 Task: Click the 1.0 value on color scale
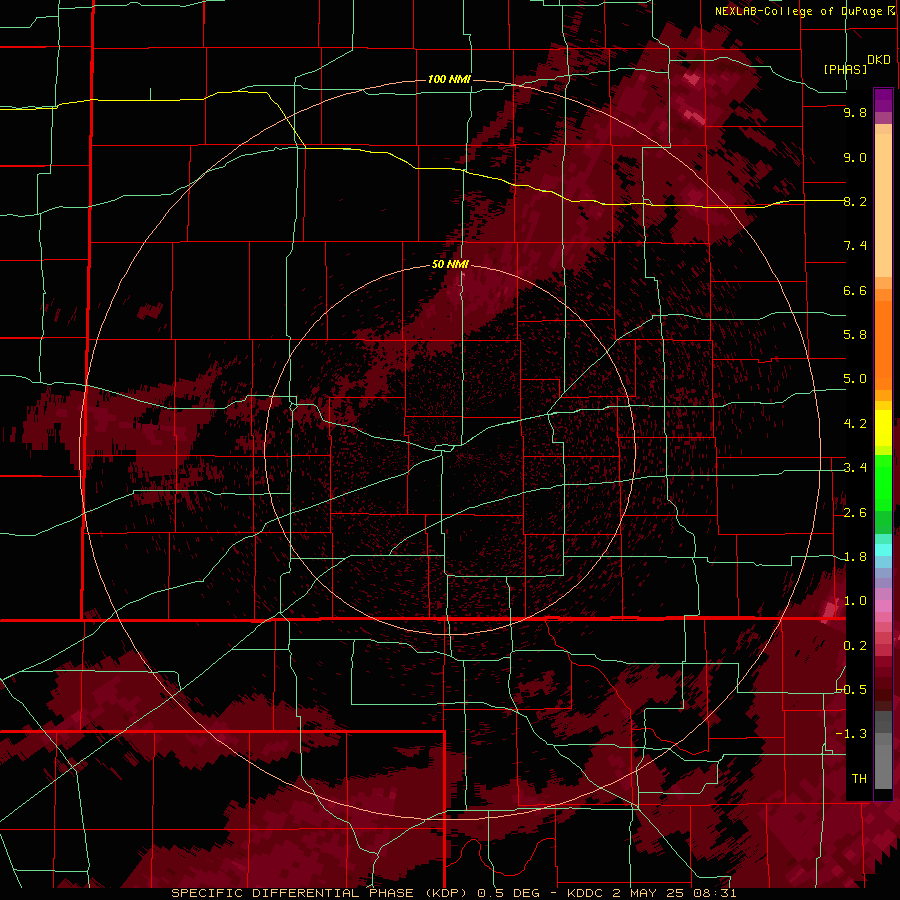(x=855, y=601)
